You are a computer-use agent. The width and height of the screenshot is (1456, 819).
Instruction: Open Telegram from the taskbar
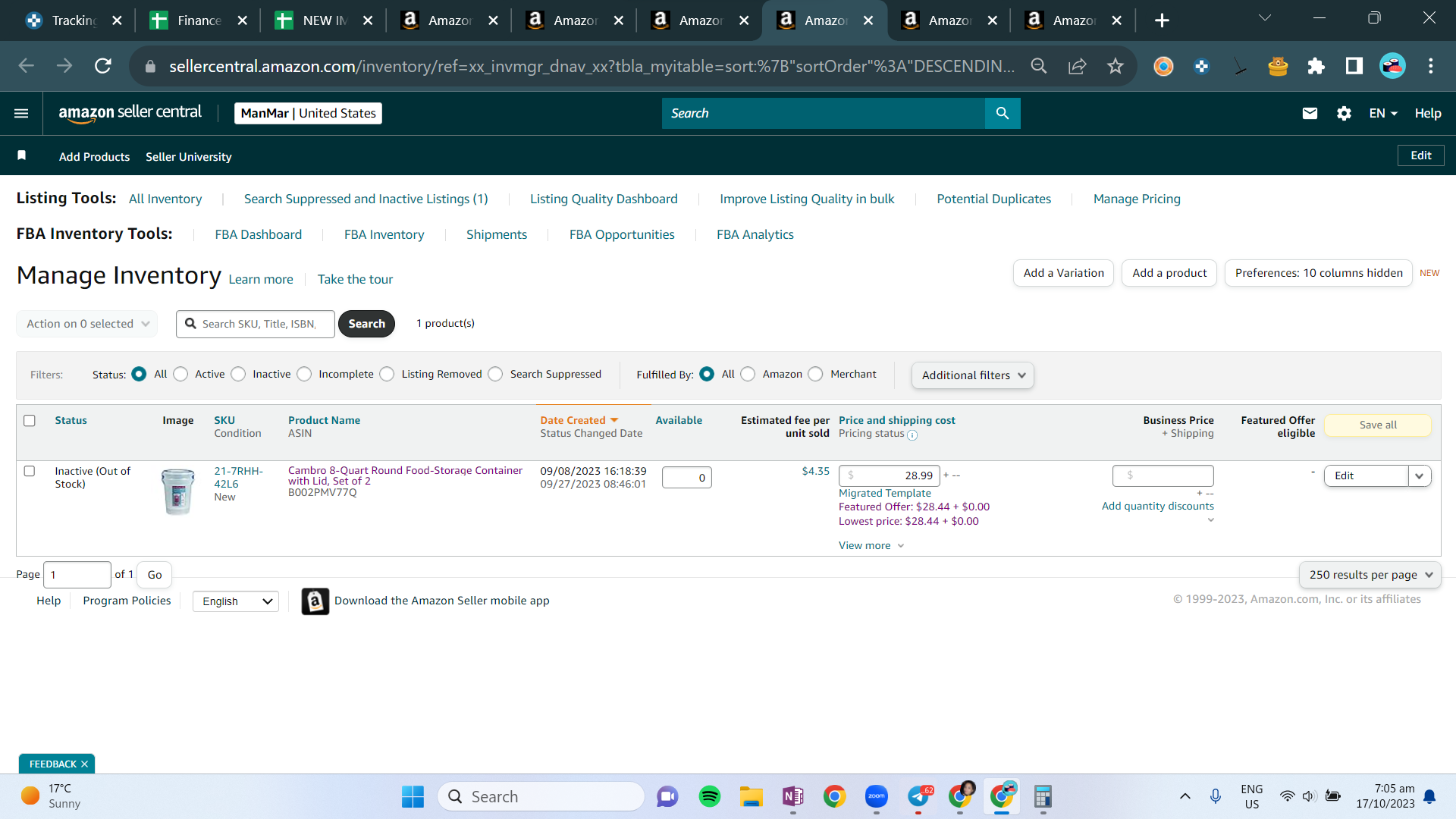tap(918, 797)
